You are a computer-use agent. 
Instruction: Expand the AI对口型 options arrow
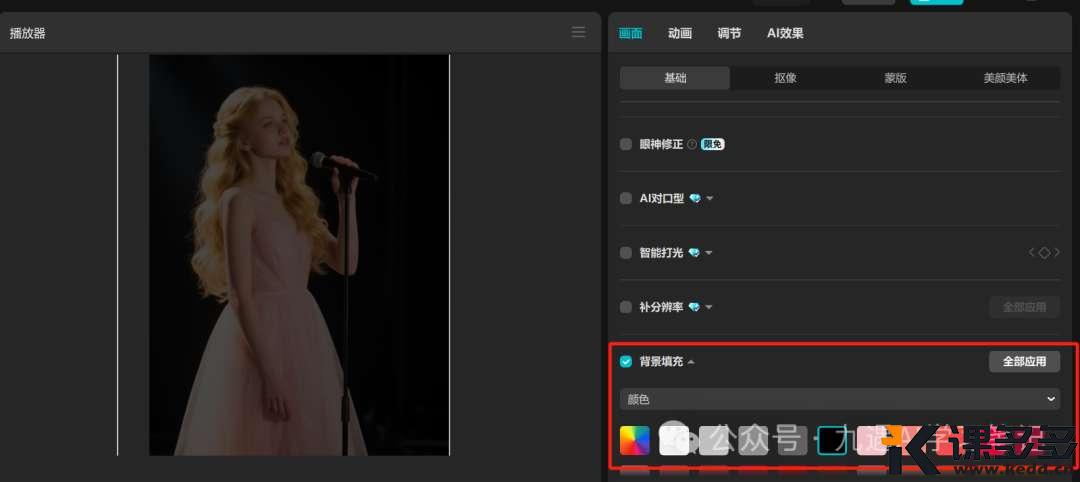pyautogui.click(x=709, y=198)
